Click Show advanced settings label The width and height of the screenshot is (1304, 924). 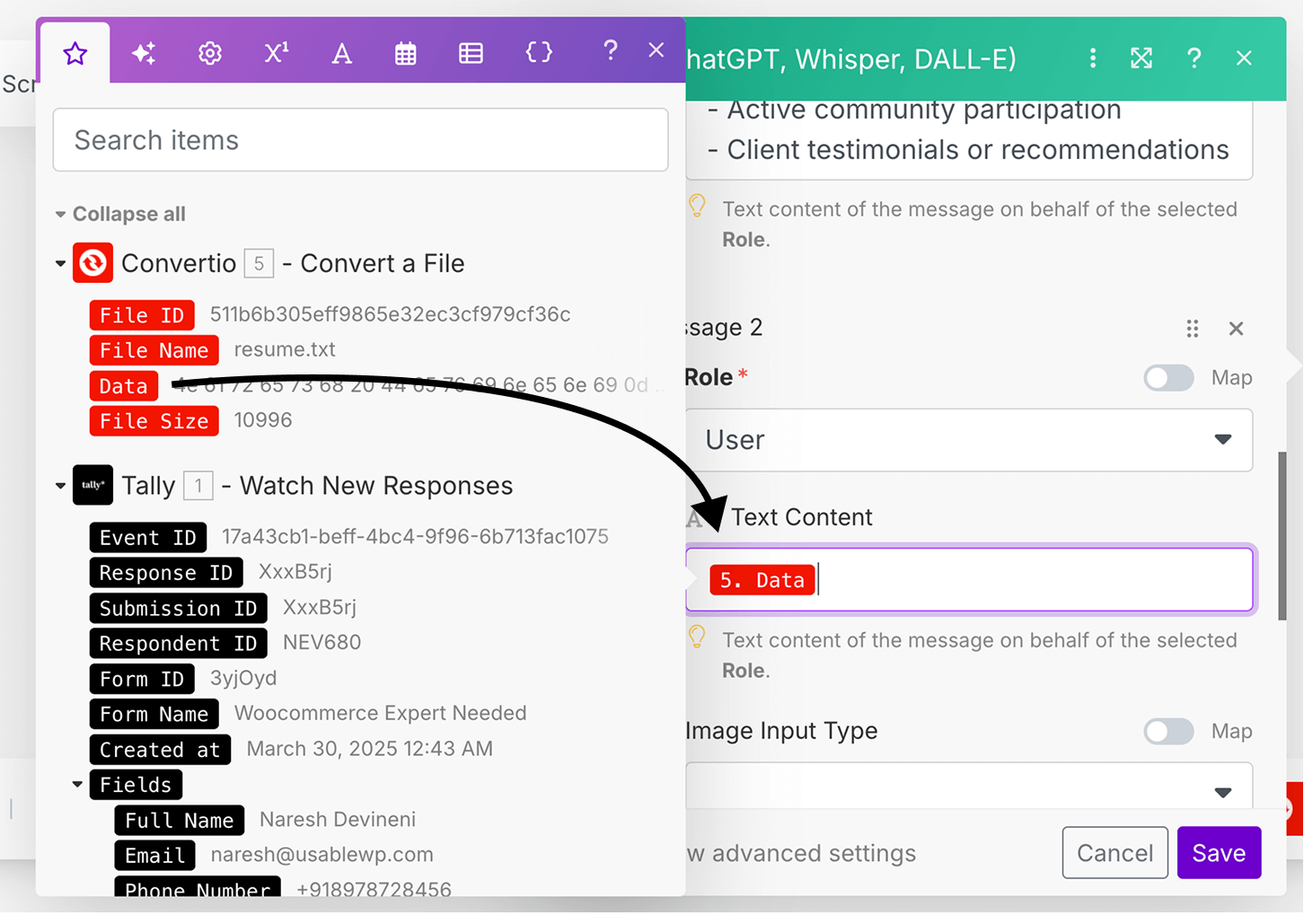tap(801, 854)
